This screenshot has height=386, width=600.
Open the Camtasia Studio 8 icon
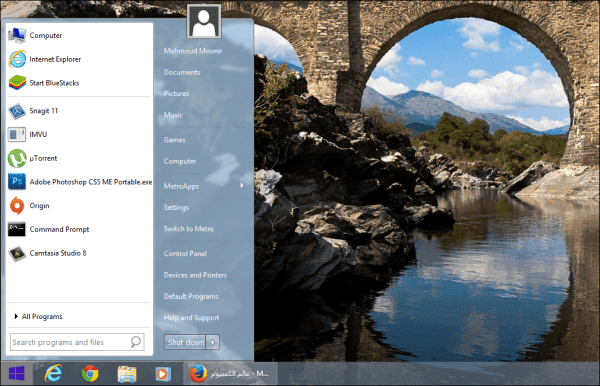point(17,253)
